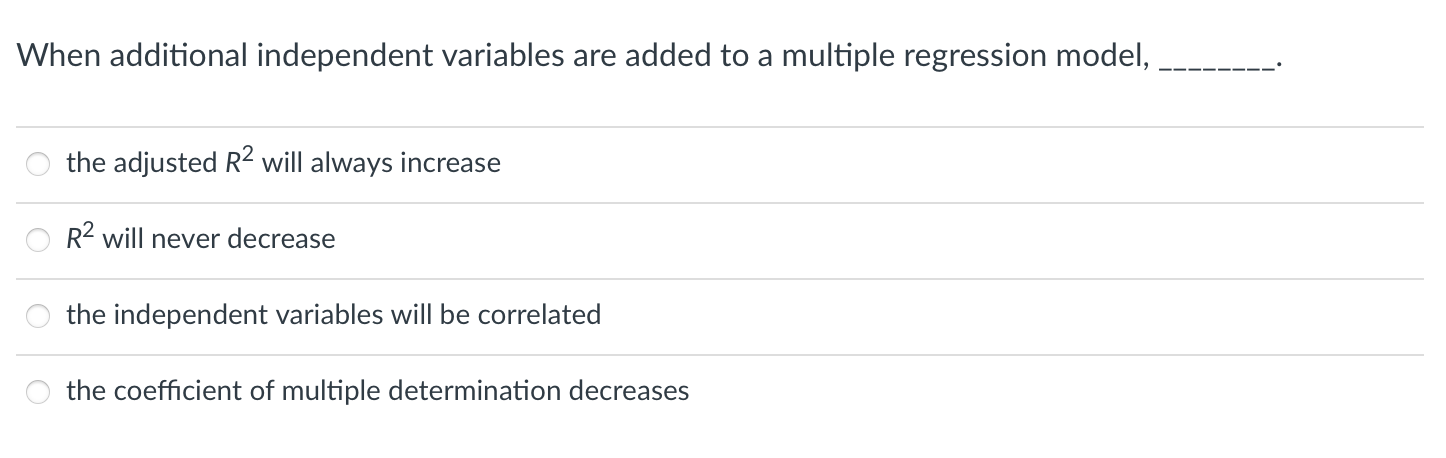
Task: Click the italic R in 'the adjusted R²' option
Action: [227, 163]
